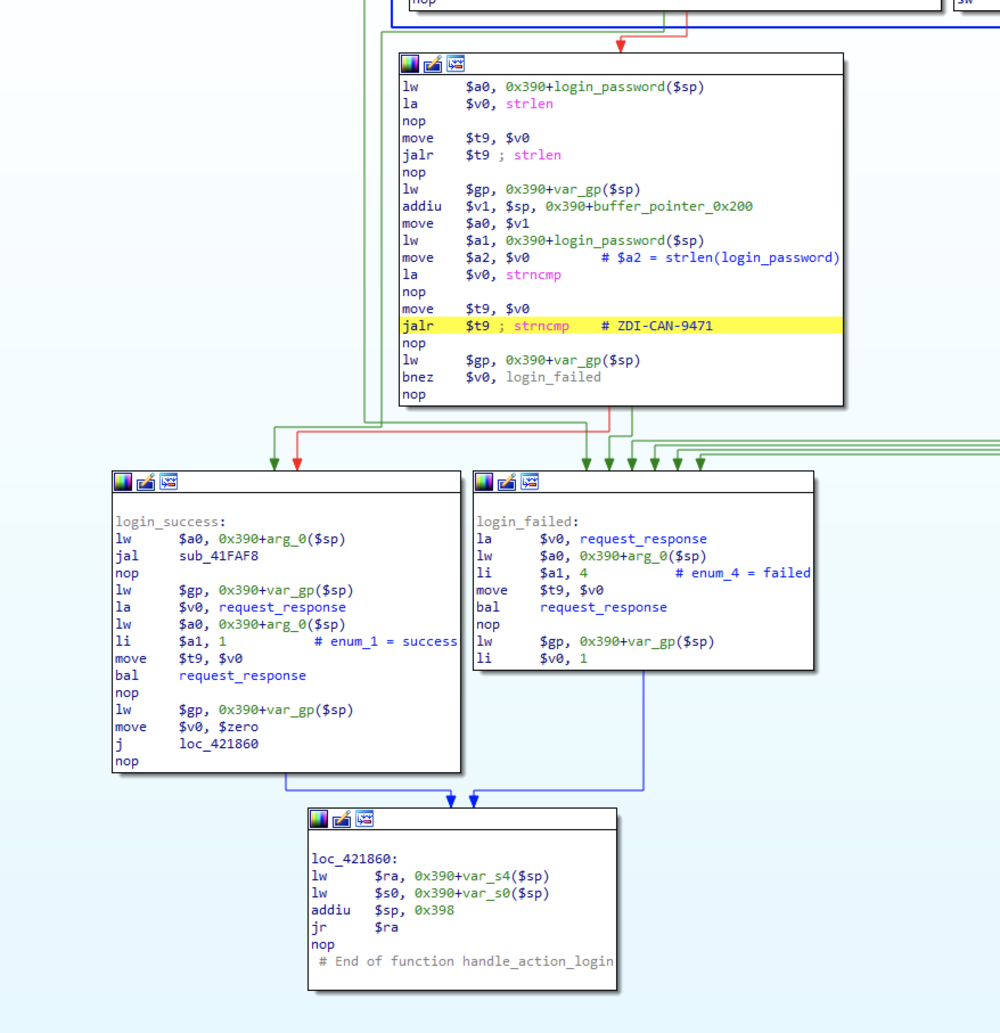
Task: Click strlen comment on 'jalr $t9' line
Action: coord(538,155)
